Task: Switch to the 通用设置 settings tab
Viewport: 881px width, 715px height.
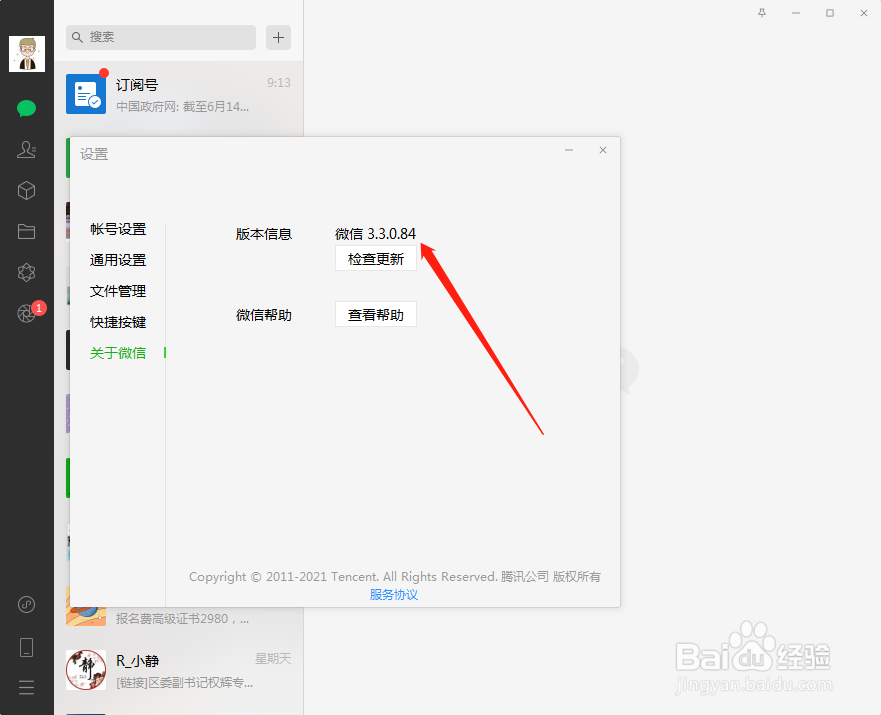Action: (117, 259)
